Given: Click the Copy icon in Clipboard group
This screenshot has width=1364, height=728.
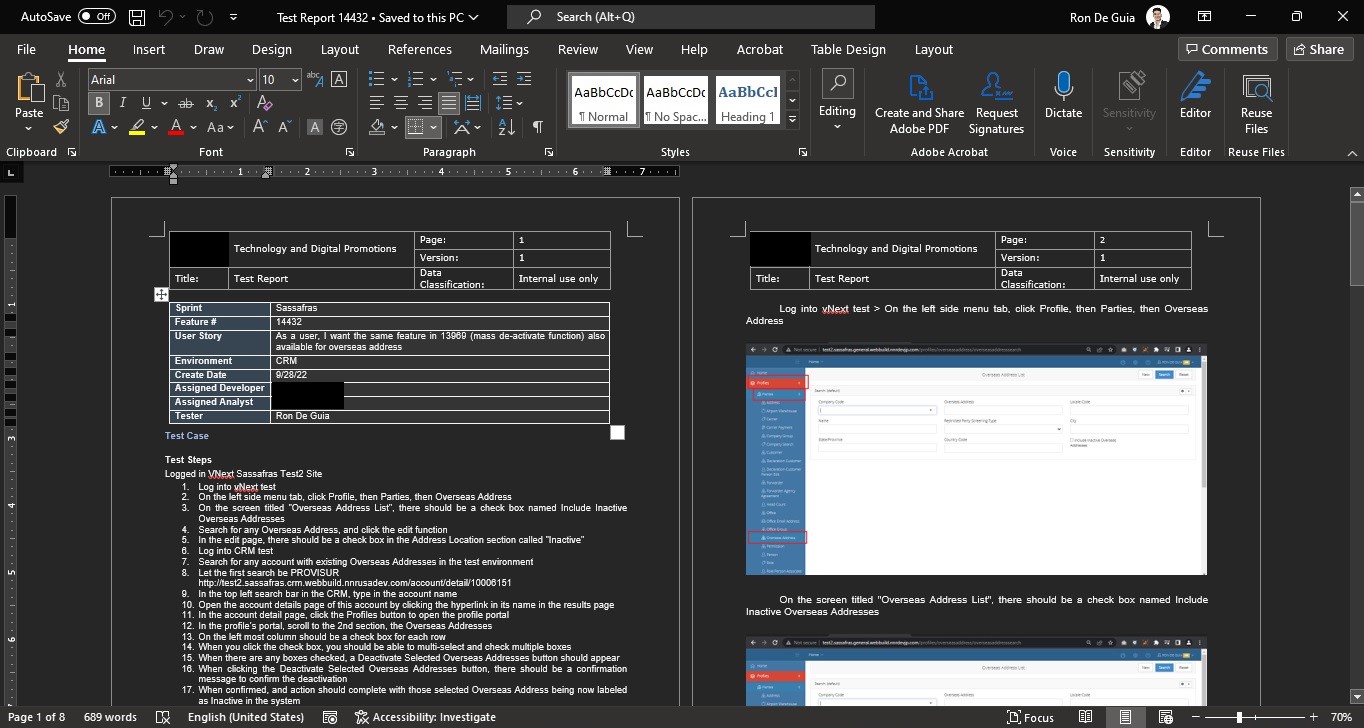Looking at the screenshot, I should point(61,103).
